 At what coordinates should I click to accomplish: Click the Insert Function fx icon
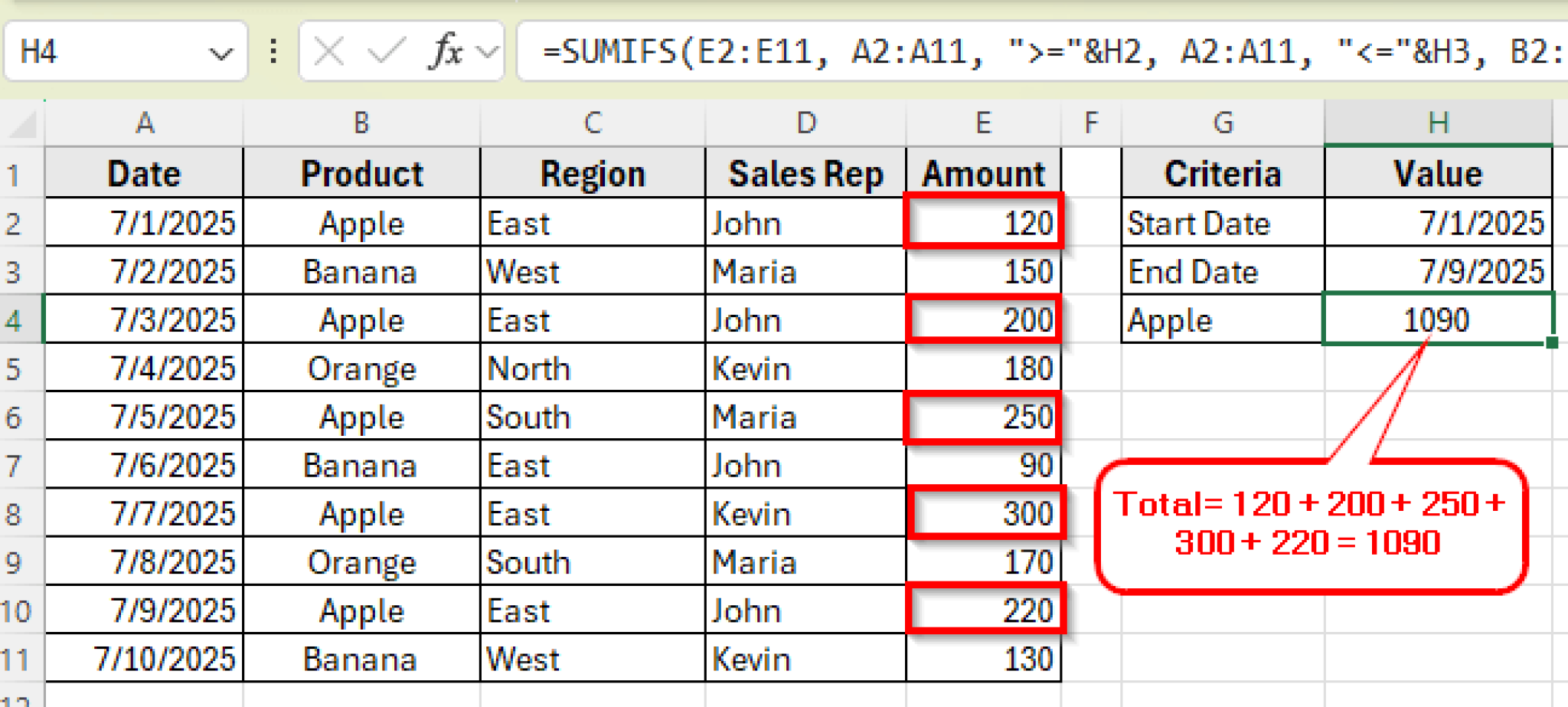(x=446, y=52)
